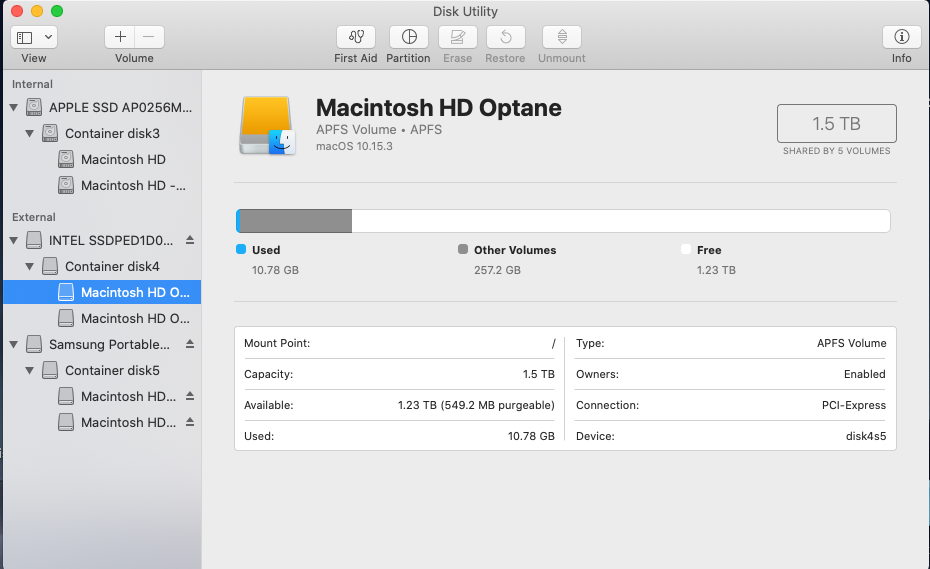Select the 'Macintosh HD -...' data volume
This screenshot has width=930, height=569.
(102, 186)
